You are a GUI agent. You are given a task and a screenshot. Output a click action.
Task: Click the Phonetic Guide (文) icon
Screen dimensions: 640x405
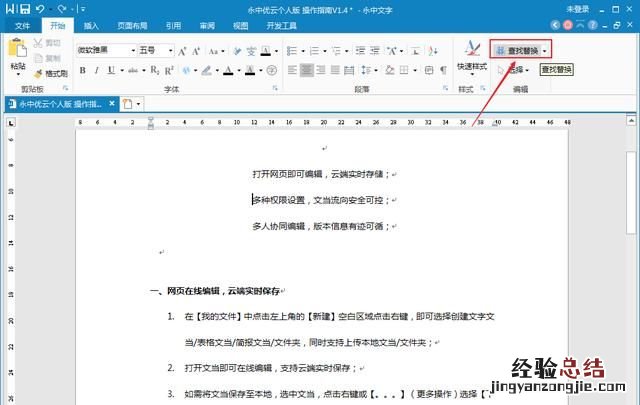[x=251, y=51]
